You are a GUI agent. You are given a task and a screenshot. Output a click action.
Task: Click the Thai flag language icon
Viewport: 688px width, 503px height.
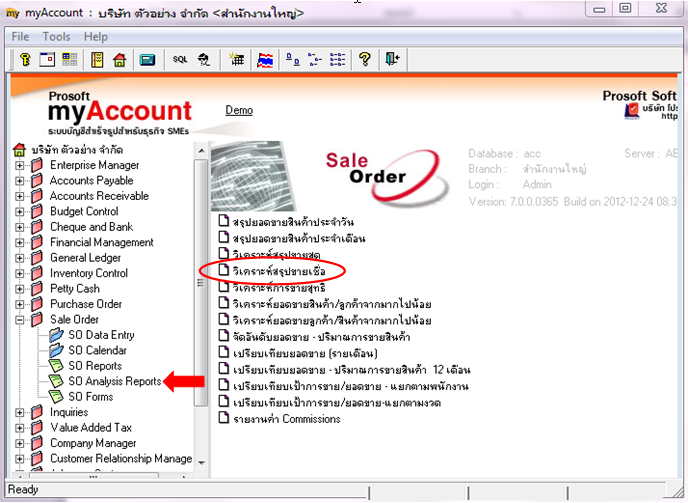[x=265, y=59]
